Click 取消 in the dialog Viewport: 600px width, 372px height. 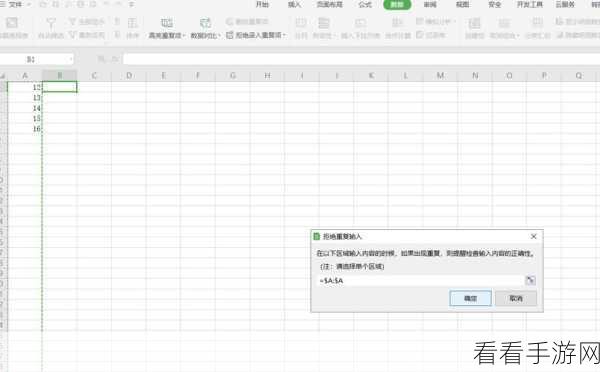(516, 298)
